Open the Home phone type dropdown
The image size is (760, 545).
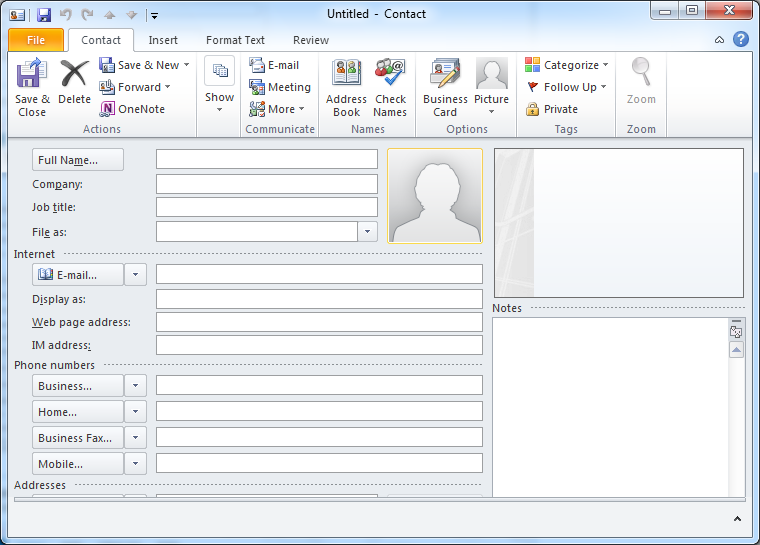coord(135,412)
